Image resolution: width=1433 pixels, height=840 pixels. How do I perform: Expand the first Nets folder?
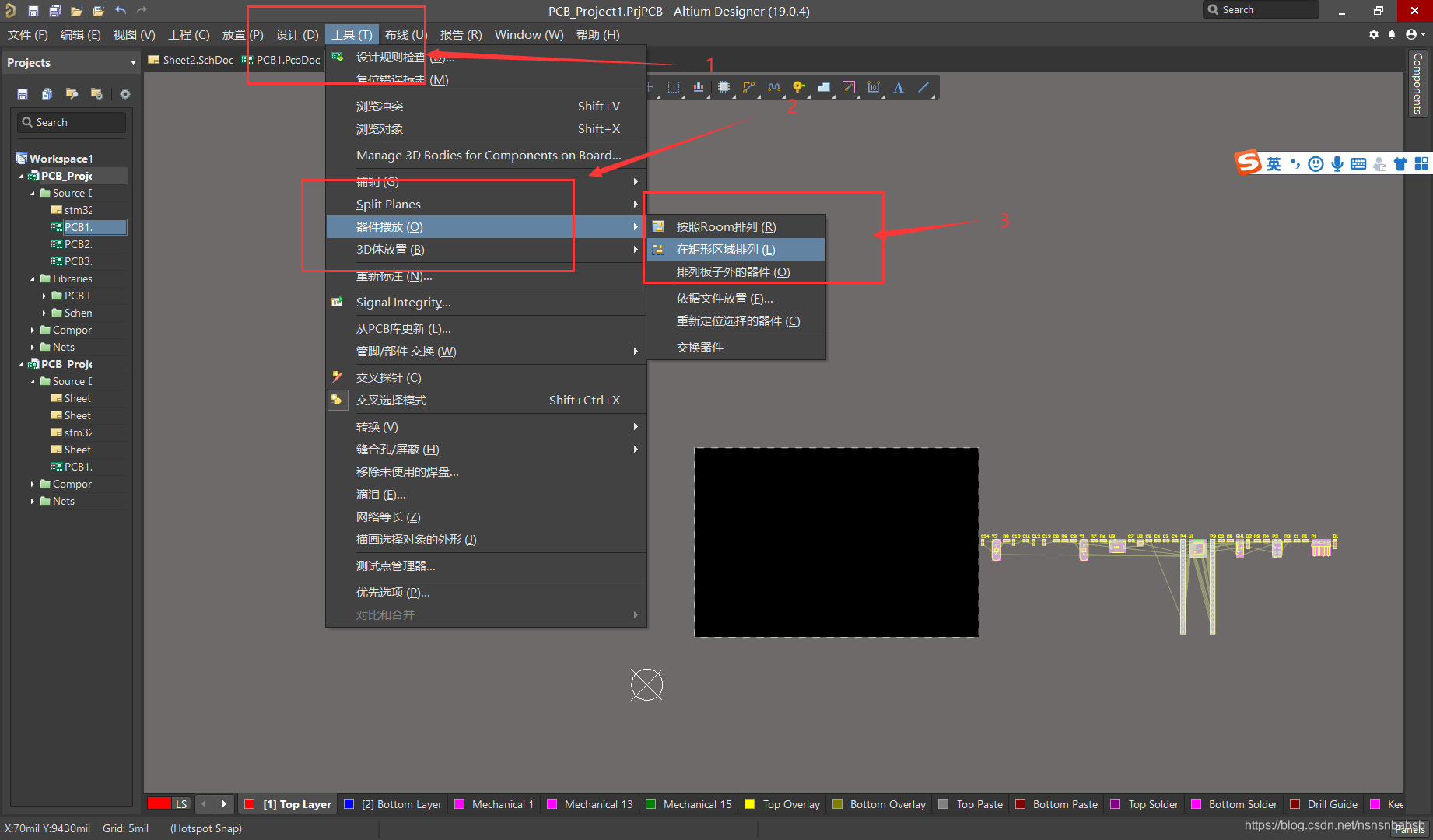(x=33, y=347)
